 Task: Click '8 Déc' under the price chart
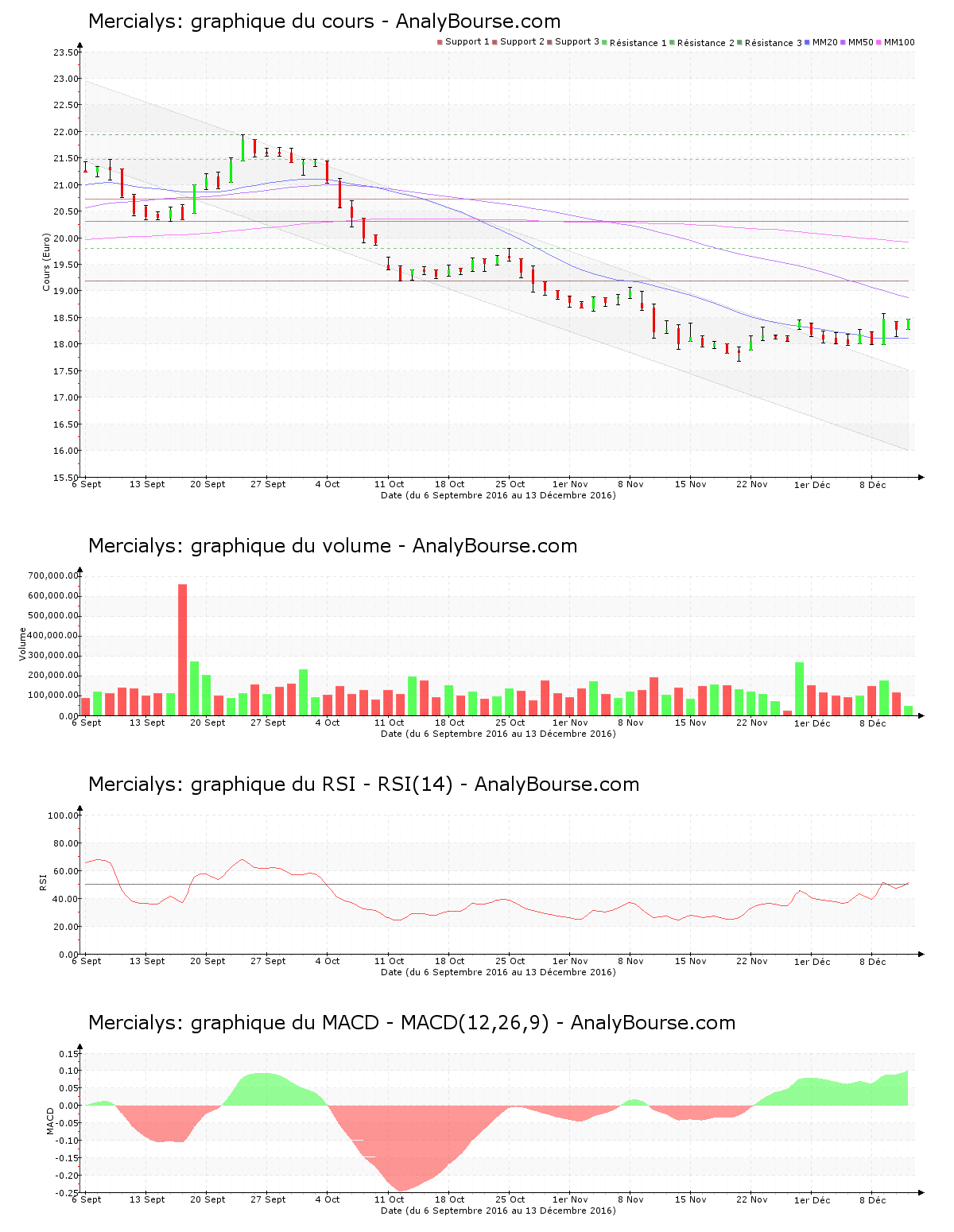coord(873,484)
